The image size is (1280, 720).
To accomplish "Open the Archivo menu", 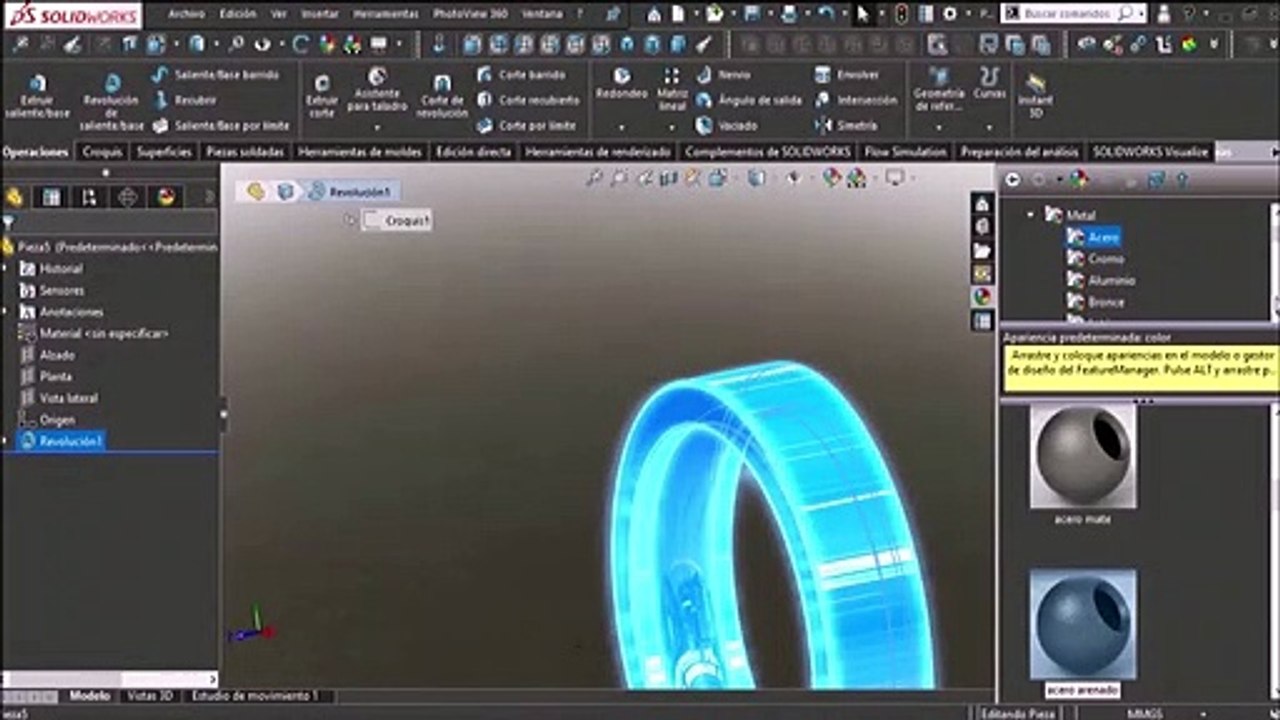I will 187,15.
